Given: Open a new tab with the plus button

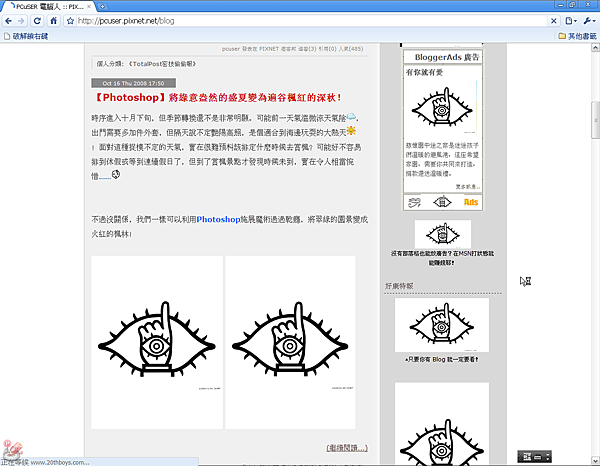Looking at the screenshot, I should point(102,7).
